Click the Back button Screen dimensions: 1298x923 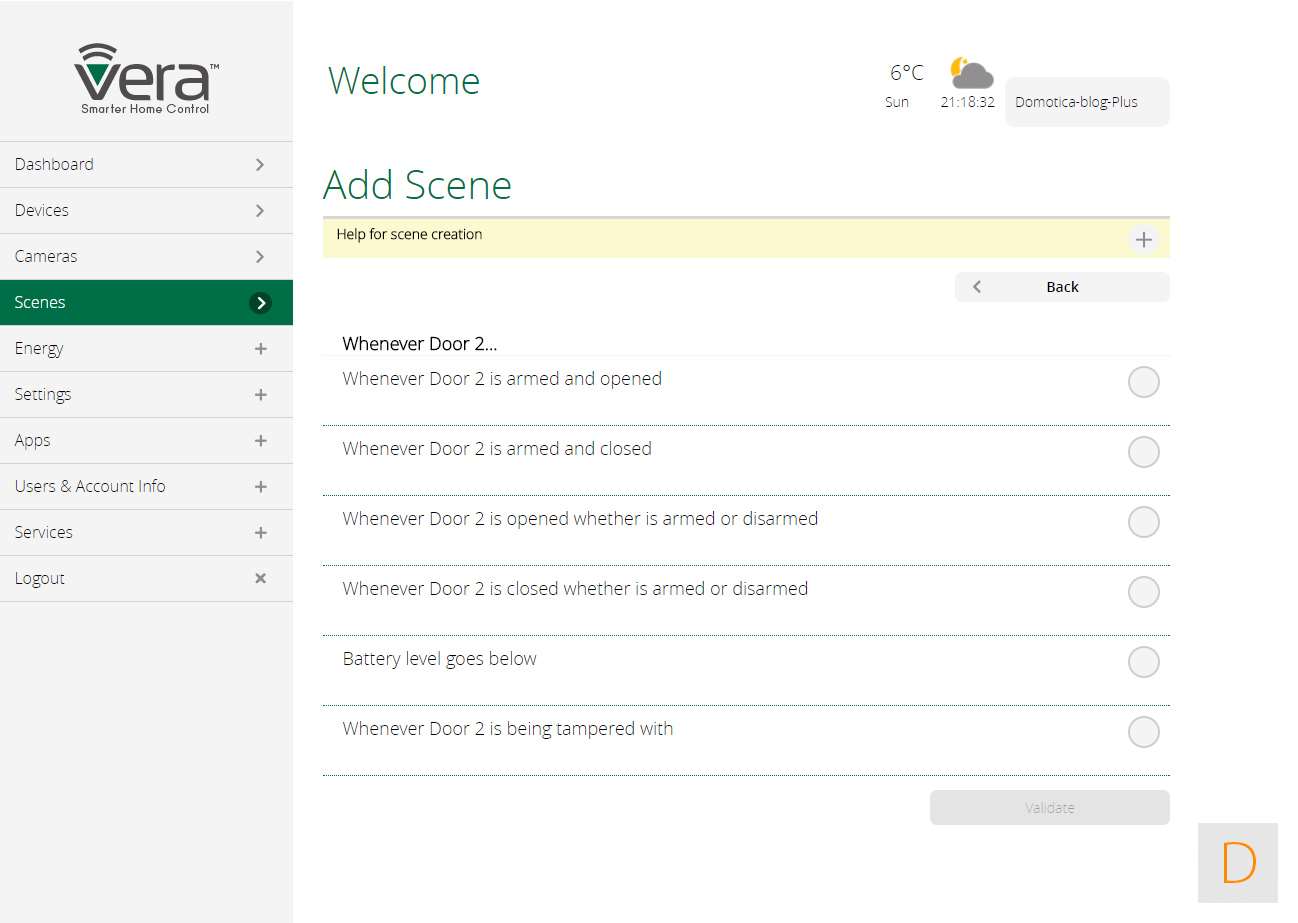pyautogui.click(x=1061, y=287)
